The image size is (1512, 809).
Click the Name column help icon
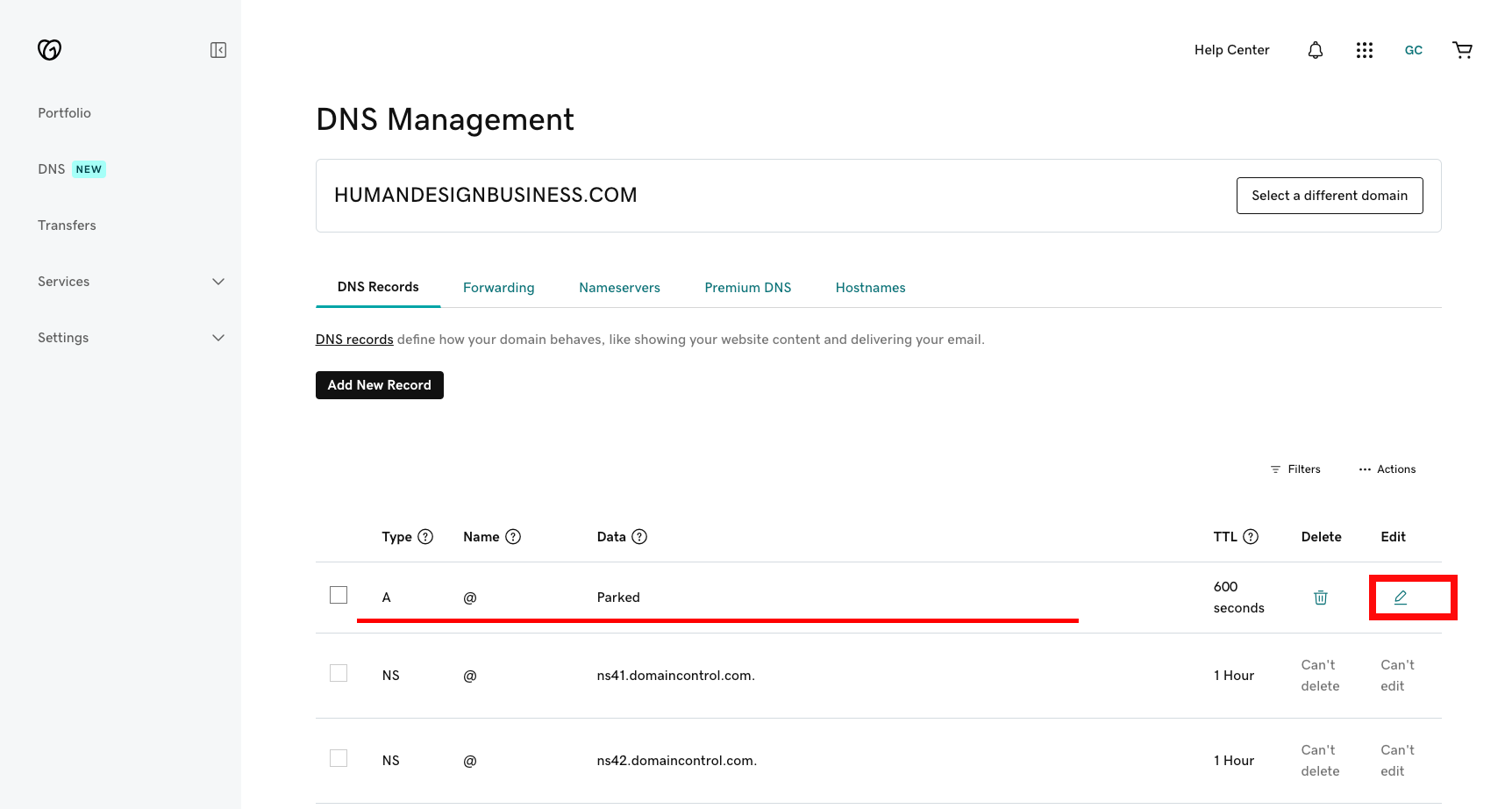(x=513, y=537)
